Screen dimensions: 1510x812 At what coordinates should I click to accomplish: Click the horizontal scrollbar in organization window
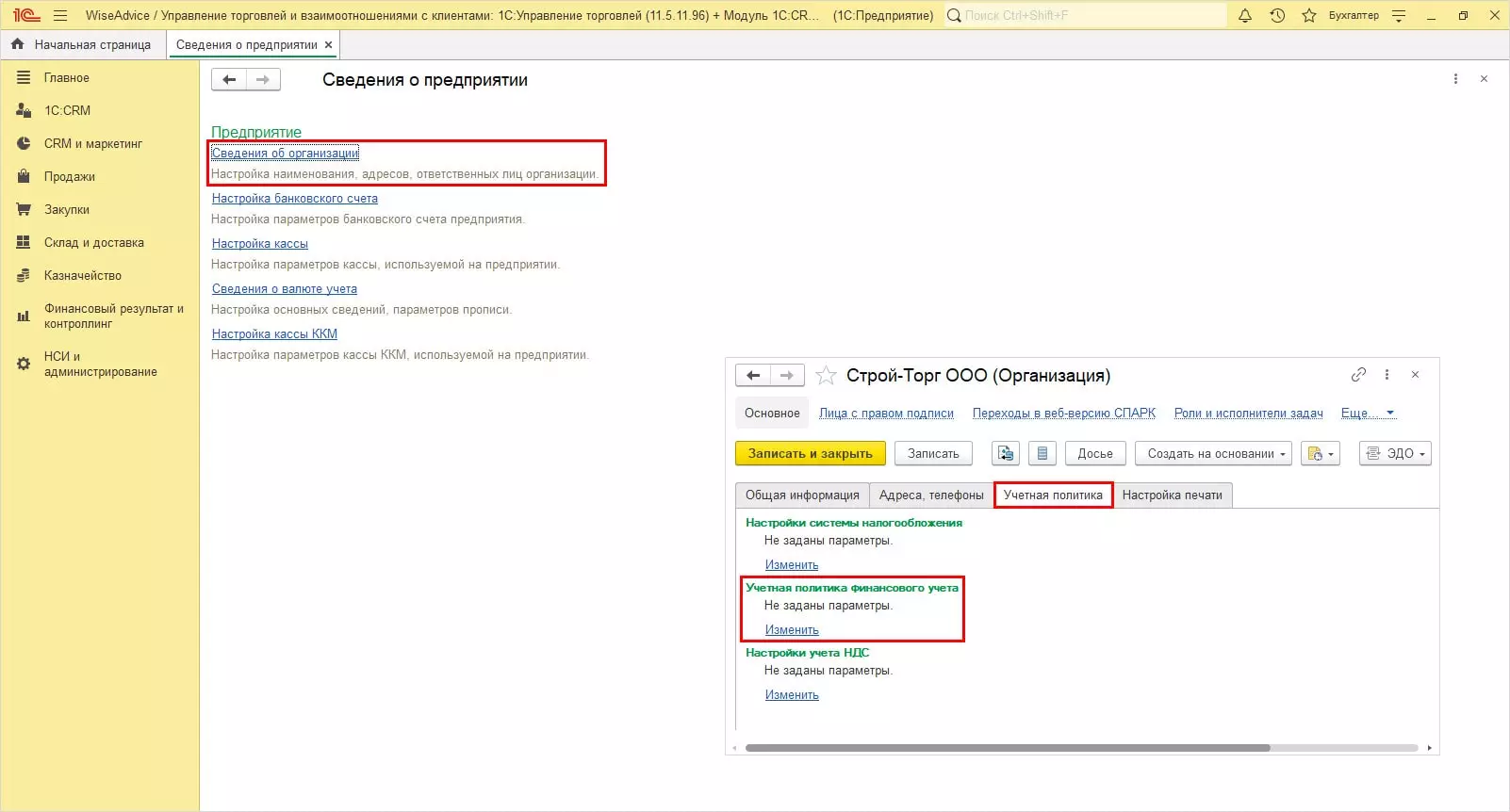[x=1008, y=748]
